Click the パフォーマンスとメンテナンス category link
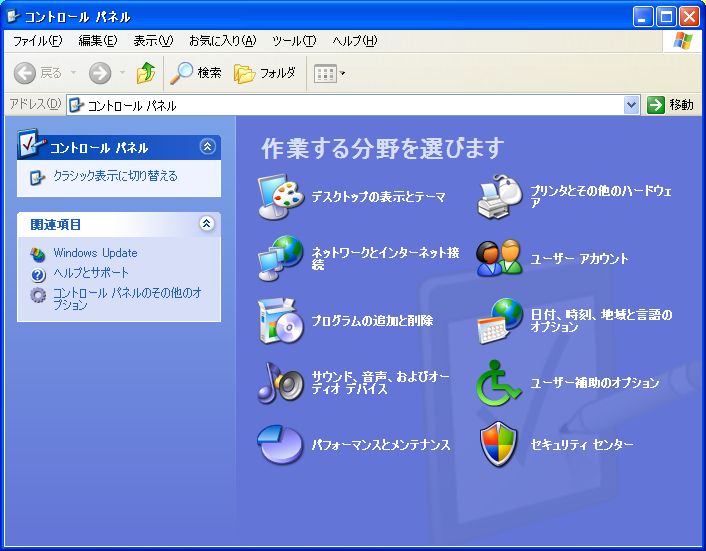The height and width of the screenshot is (551, 706). pyautogui.click(x=380, y=445)
